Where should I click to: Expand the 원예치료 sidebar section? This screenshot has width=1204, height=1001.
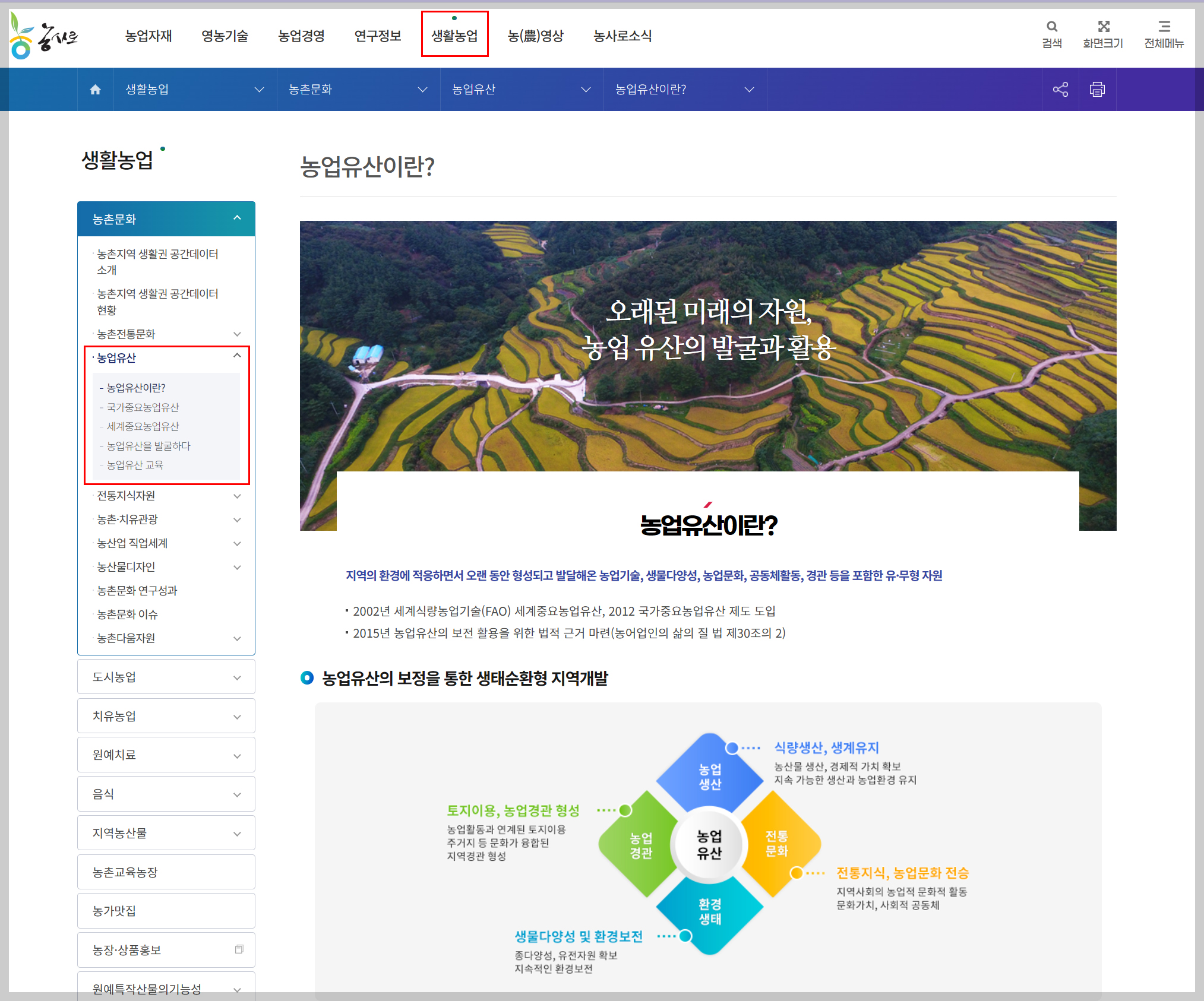click(166, 755)
